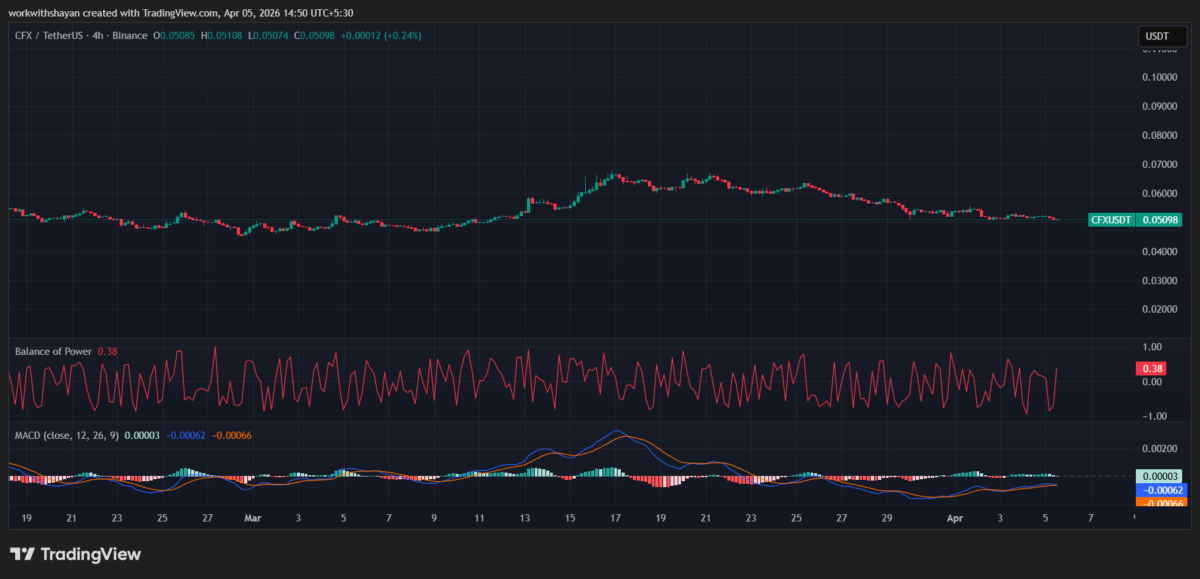Click the Apr label on the time axis
The image size is (1200, 579).
point(954,518)
